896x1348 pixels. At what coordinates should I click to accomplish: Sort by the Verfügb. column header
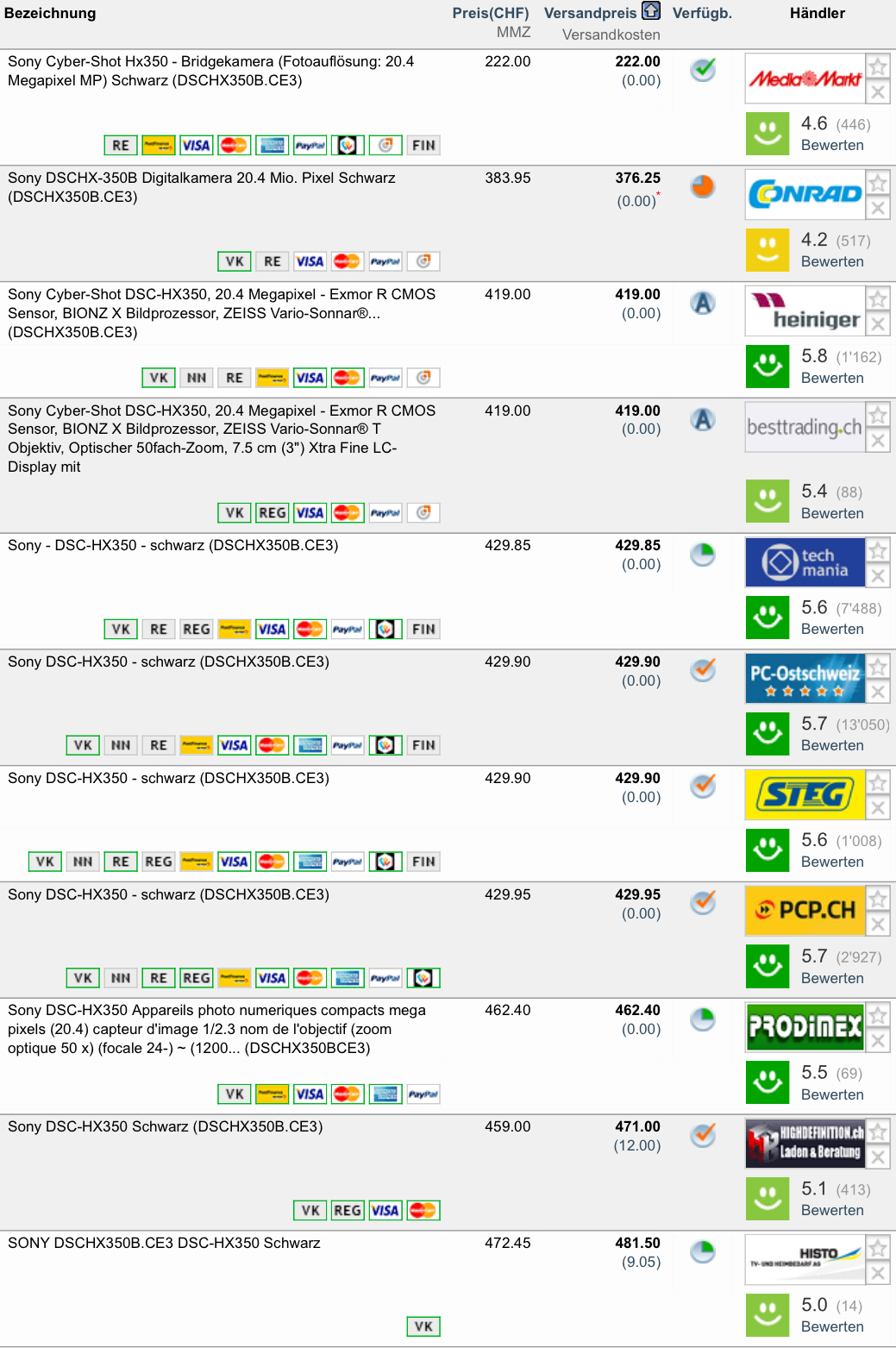pos(701,13)
